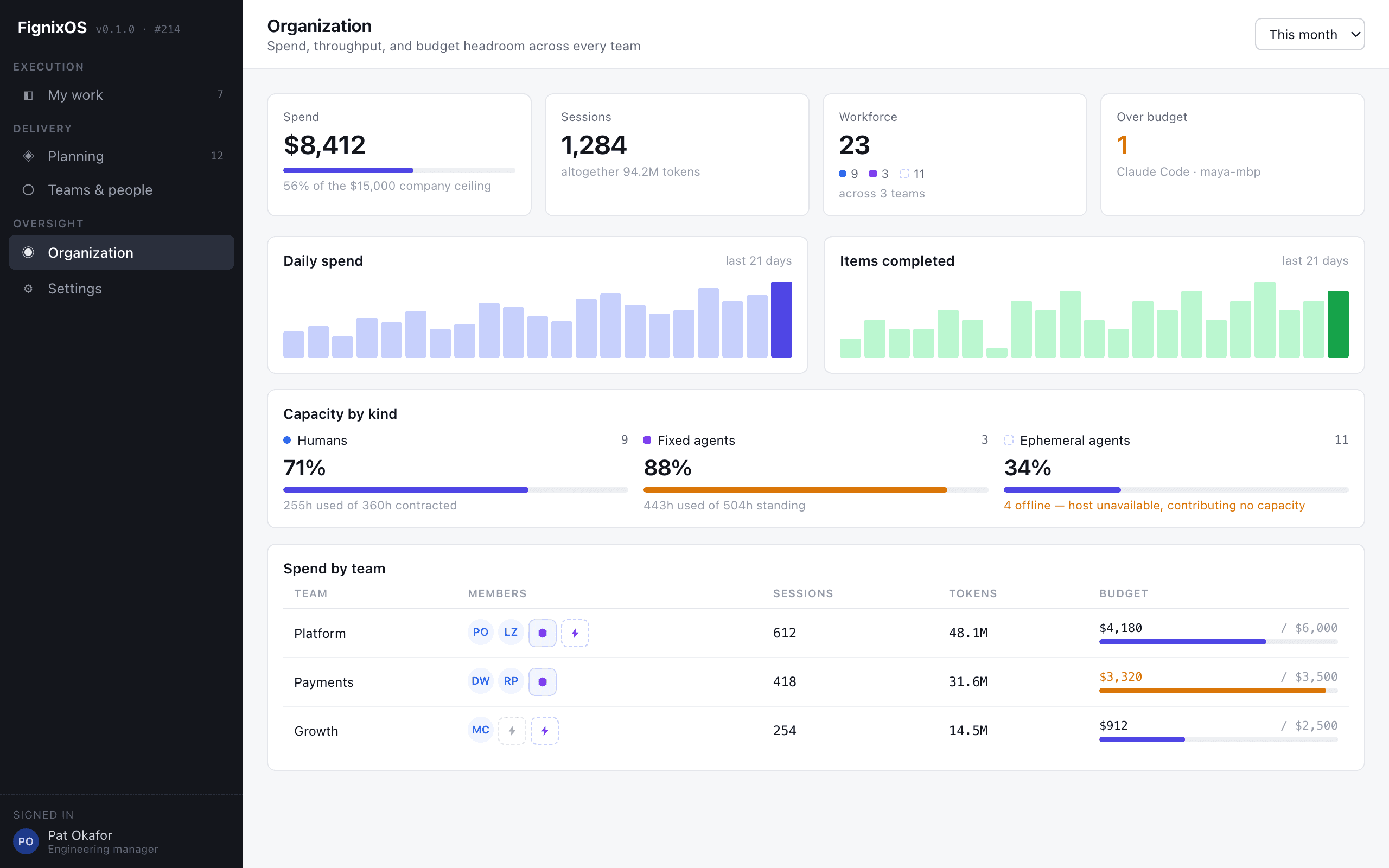Click the Payments team name
1389x868 pixels.
coord(324,682)
